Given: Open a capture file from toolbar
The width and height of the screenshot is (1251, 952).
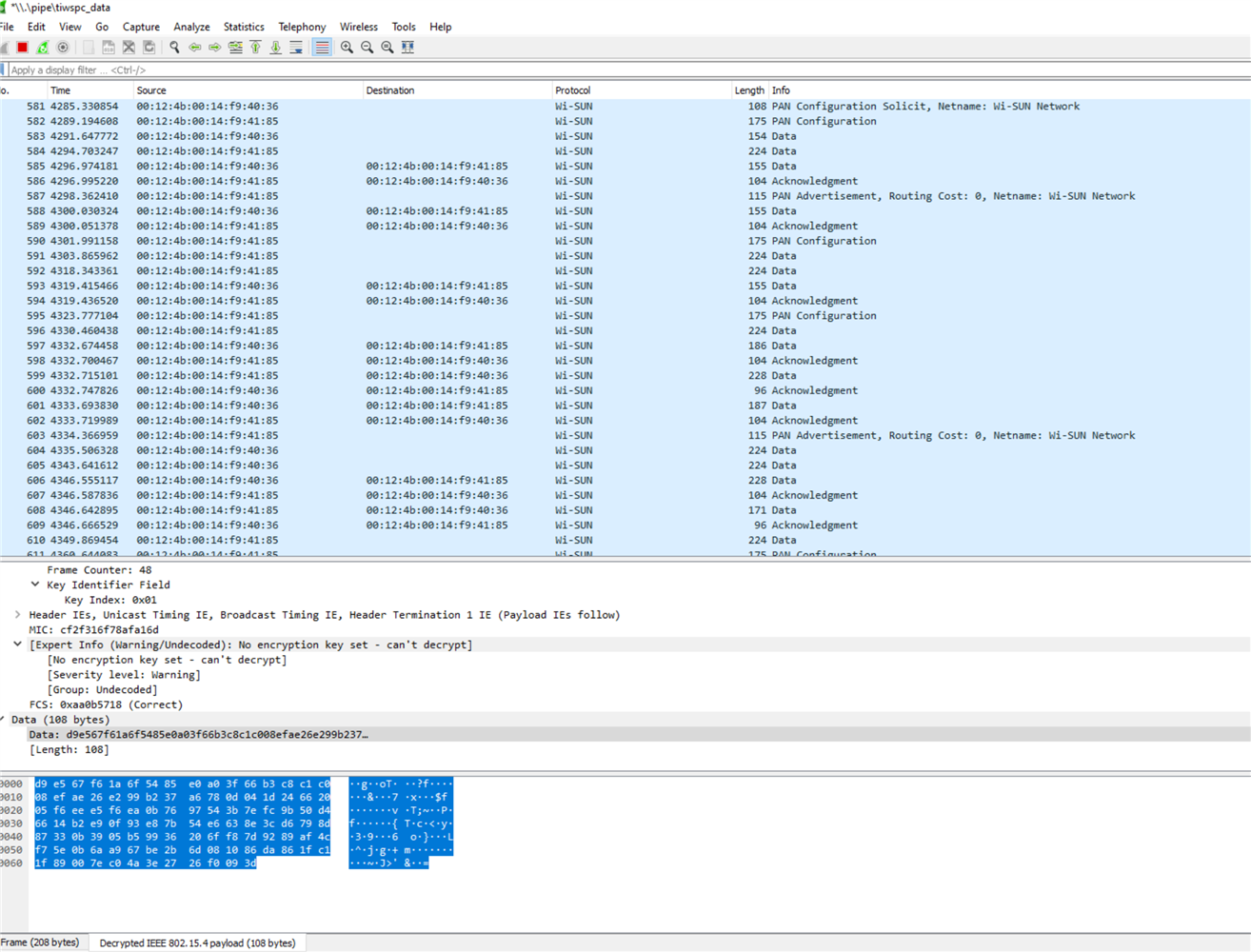Looking at the screenshot, I should (x=89, y=48).
